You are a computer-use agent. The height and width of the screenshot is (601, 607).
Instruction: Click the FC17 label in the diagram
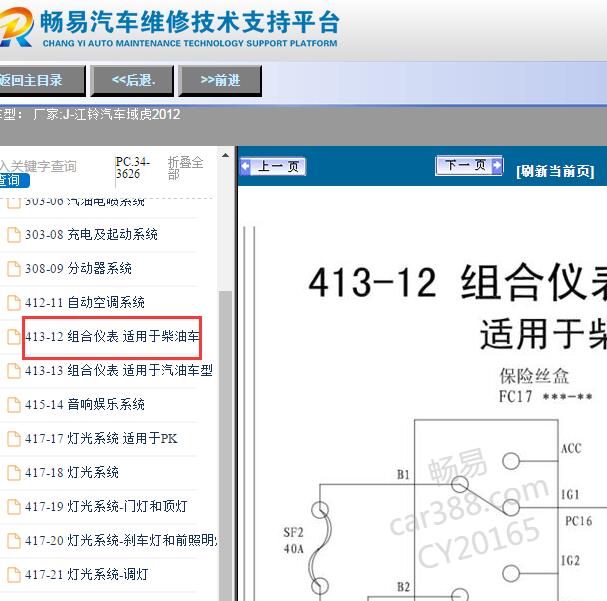click(x=515, y=397)
